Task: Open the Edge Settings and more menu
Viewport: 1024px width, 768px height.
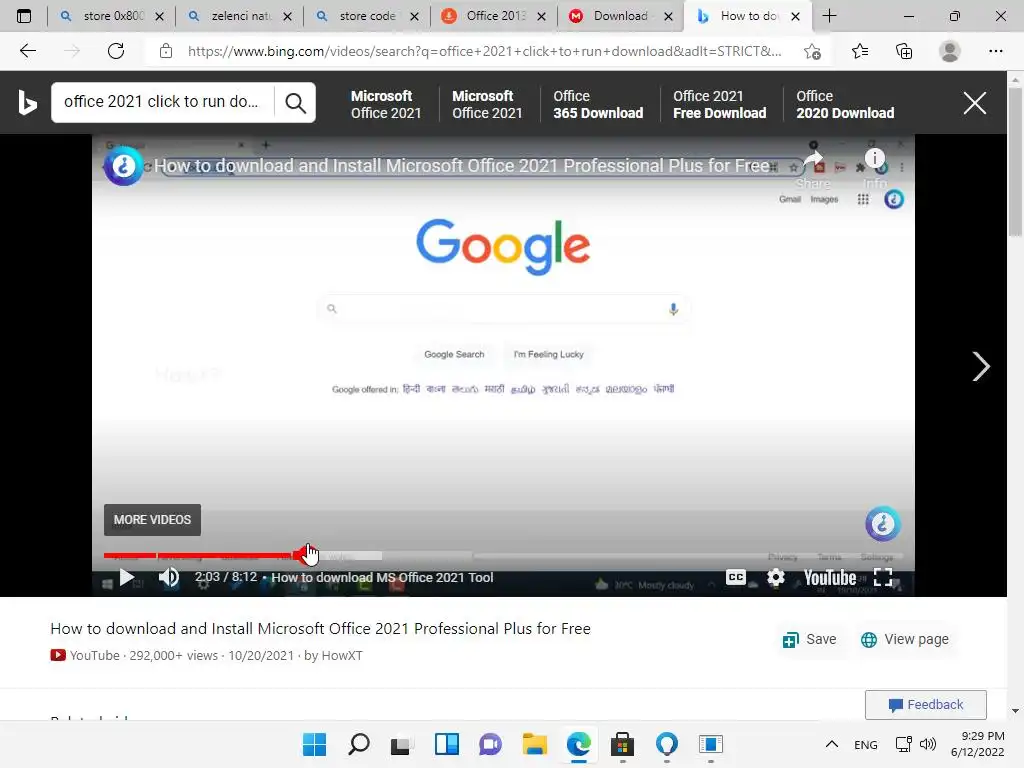Action: click(995, 51)
